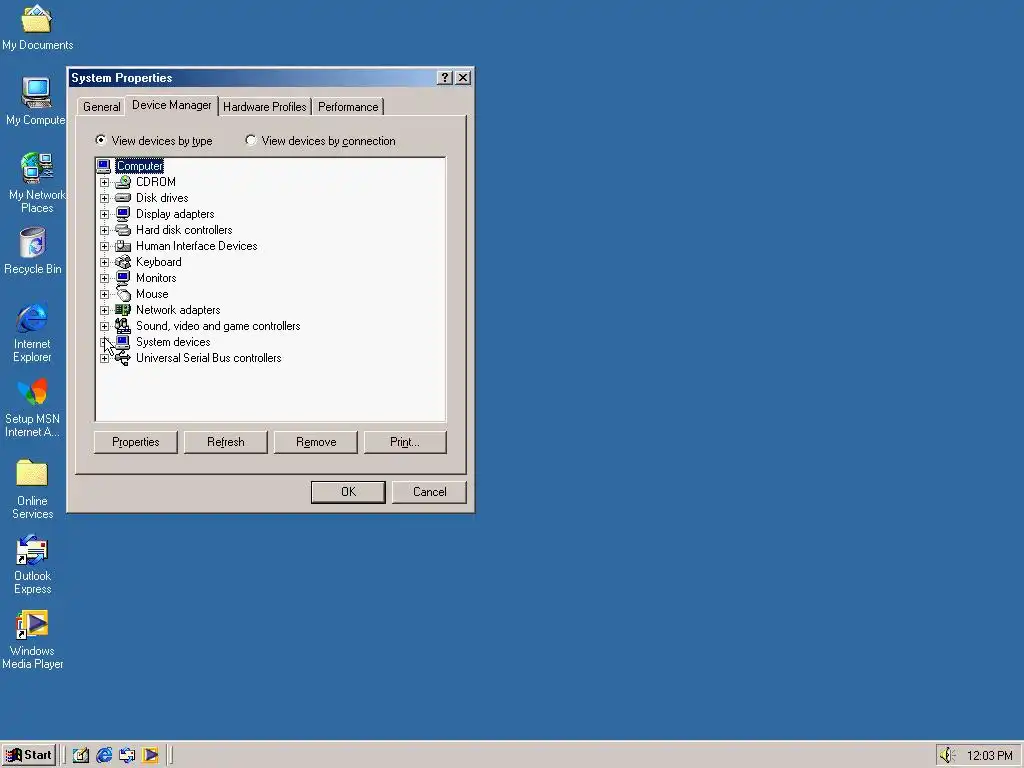Expand the Network adapters node
1024x768 pixels.
tap(104, 310)
